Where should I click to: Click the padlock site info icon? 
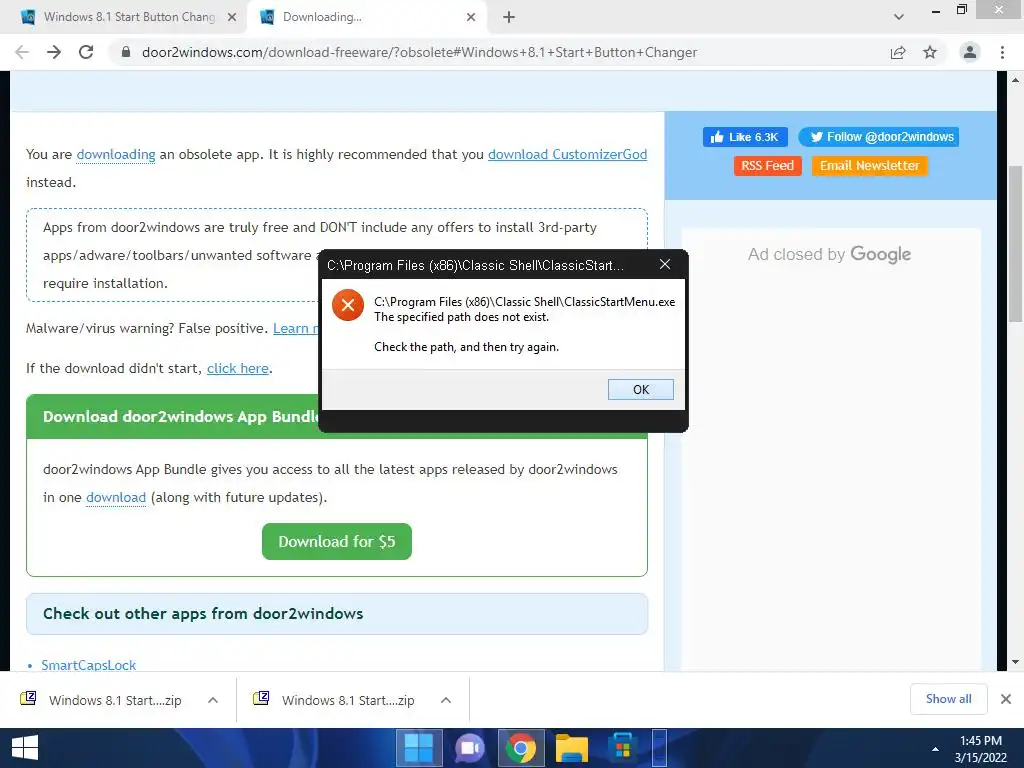[x=126, y=52]
